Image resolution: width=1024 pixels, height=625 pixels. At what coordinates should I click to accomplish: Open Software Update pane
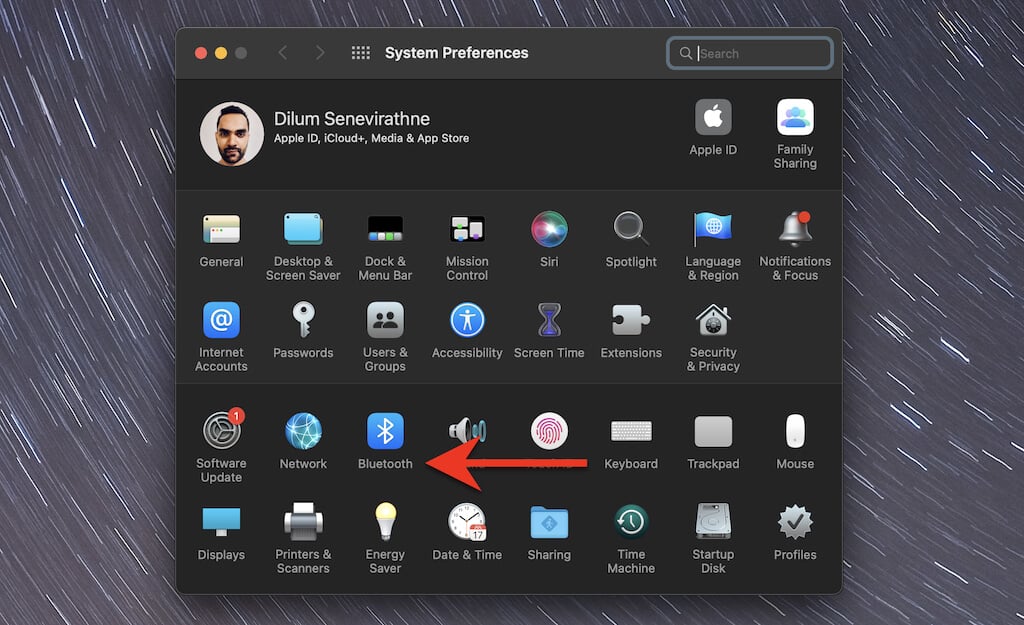coord(222,431)
